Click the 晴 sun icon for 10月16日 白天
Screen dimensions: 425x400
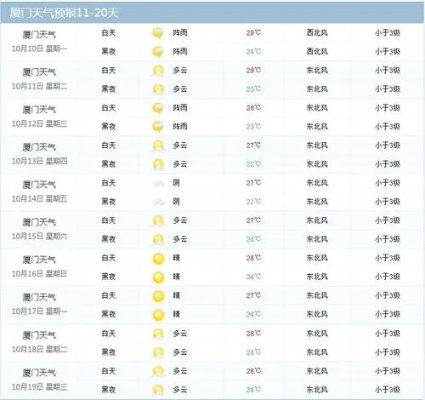(158, 259)
